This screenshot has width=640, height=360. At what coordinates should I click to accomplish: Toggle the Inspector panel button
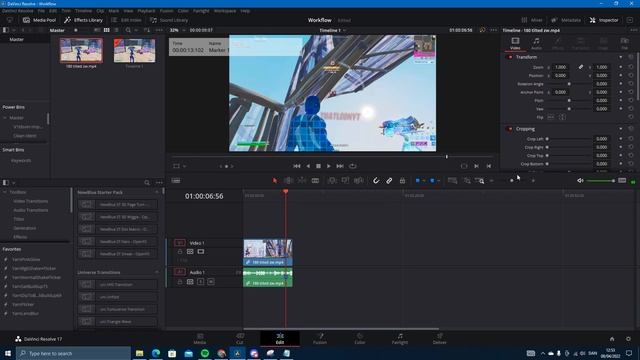click(604, 20)
